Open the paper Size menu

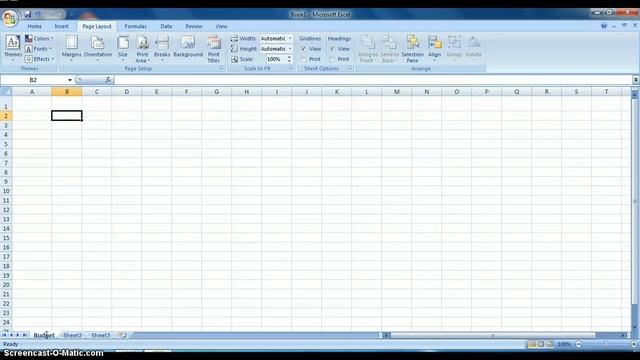(122, 49)
